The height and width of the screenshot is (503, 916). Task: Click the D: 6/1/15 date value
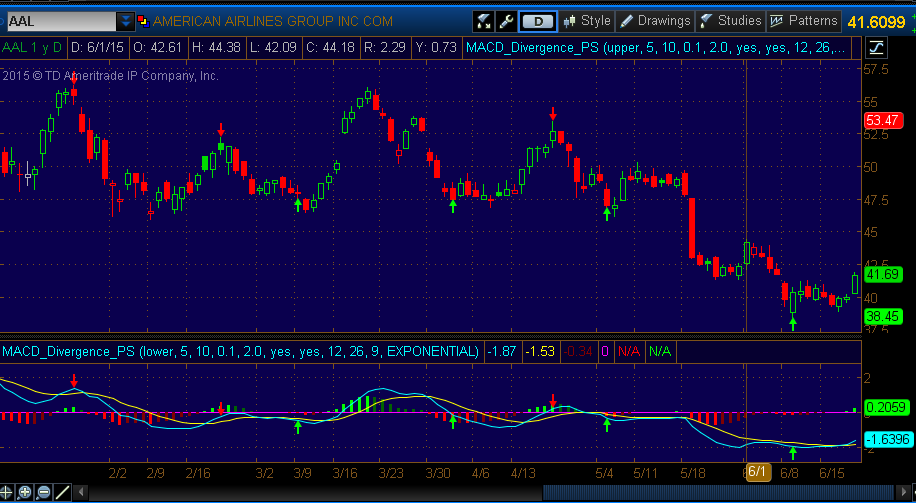click(96, 48)
